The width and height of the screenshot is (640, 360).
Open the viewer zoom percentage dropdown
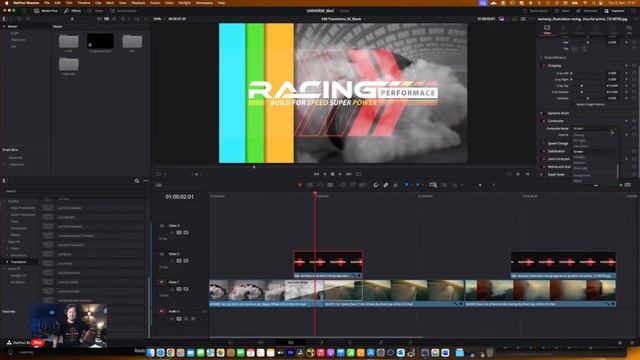tap(158, 19)
